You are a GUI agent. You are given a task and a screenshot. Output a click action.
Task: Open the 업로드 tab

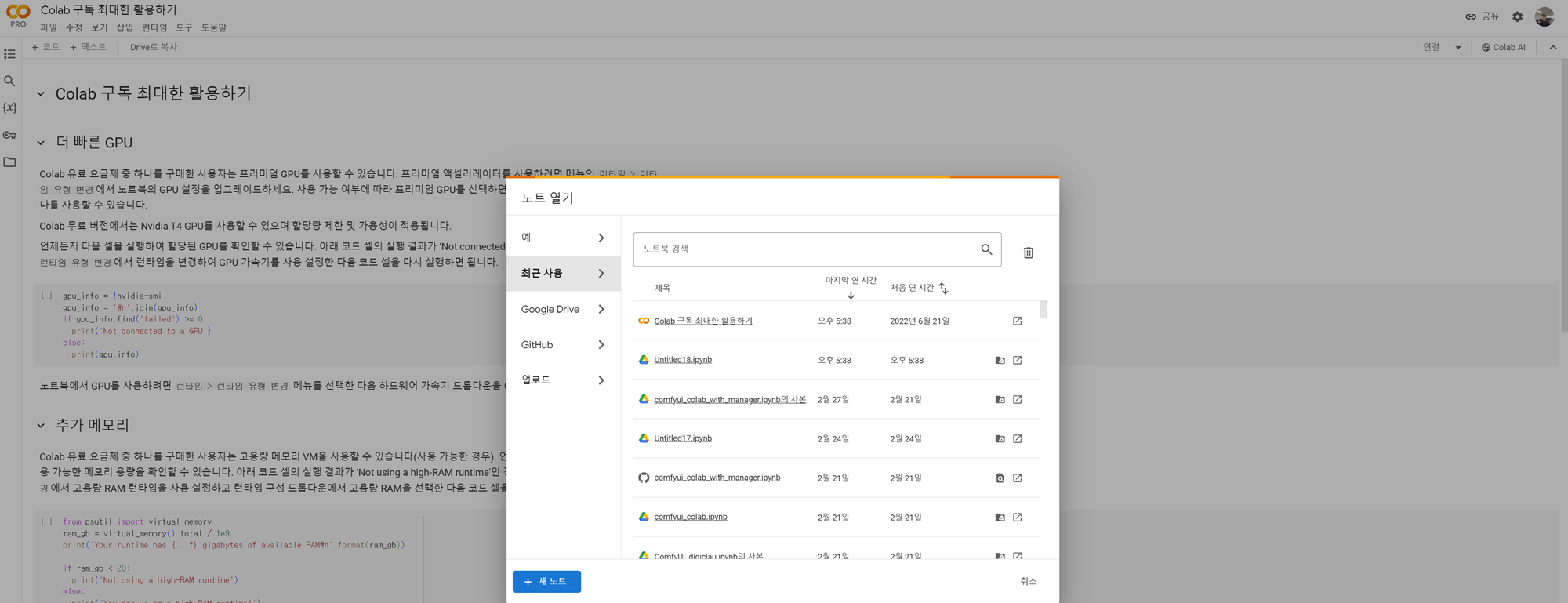(x=564, y=380)
